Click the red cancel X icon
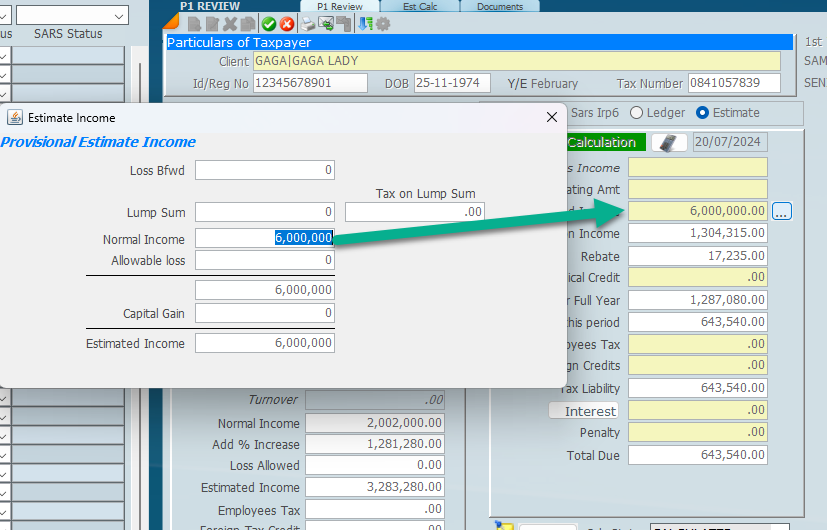Image resolution: width=827 pixels, height=530 pixels. pos(287,24)
